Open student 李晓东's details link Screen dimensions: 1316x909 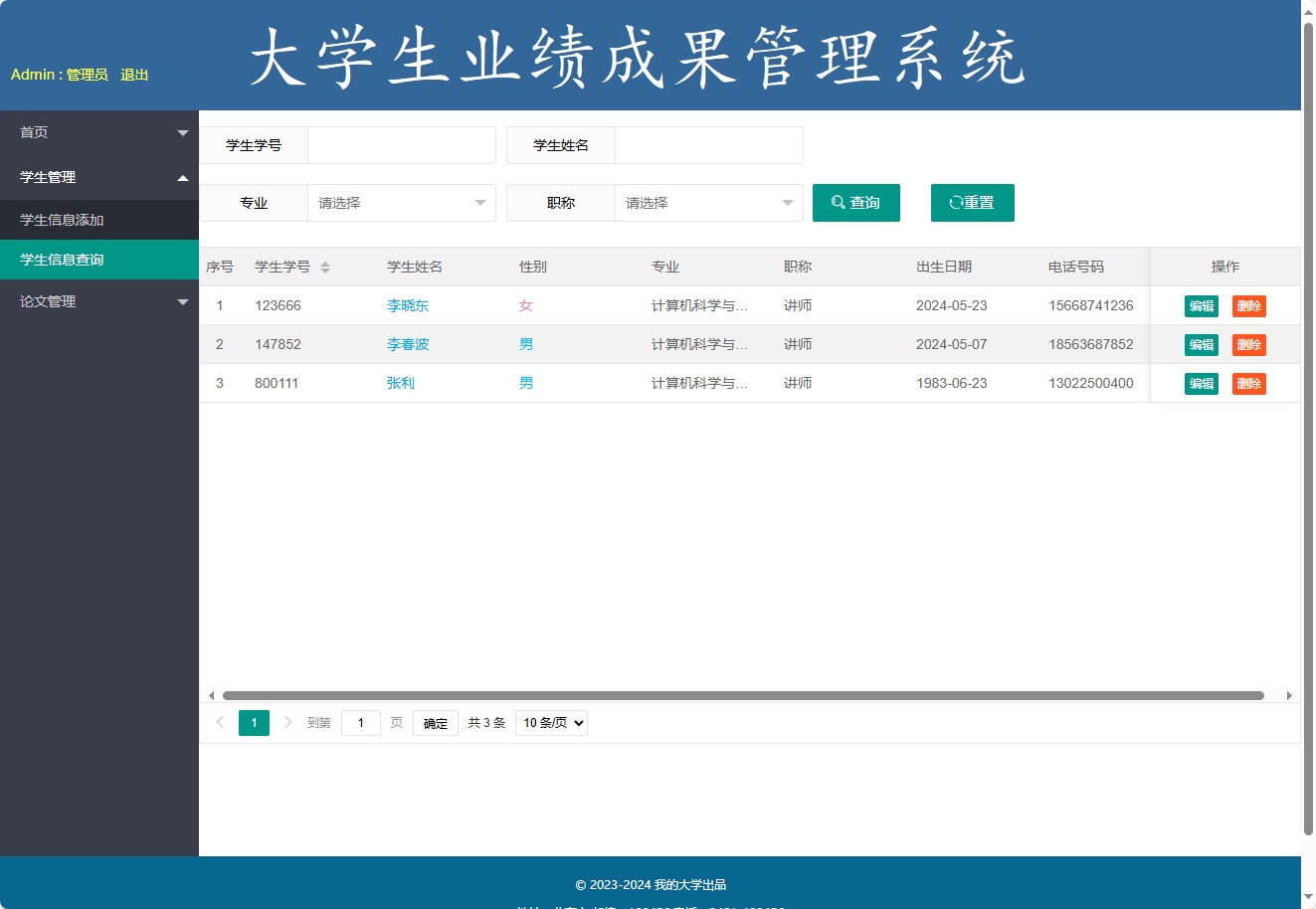point(407,305)
